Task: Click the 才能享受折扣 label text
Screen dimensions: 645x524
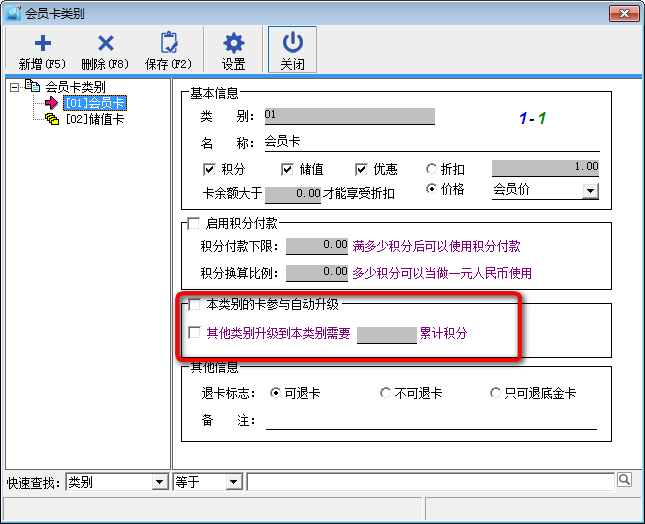Action: 359,193
